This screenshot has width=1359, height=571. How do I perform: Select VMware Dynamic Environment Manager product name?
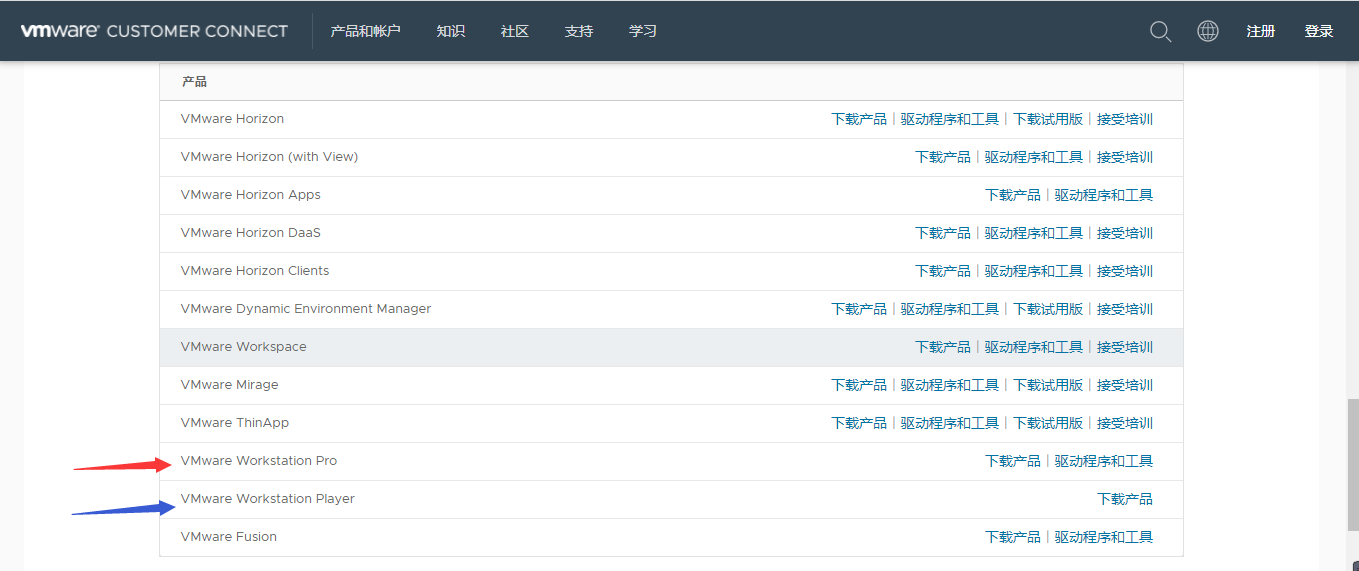coord(306,309)
